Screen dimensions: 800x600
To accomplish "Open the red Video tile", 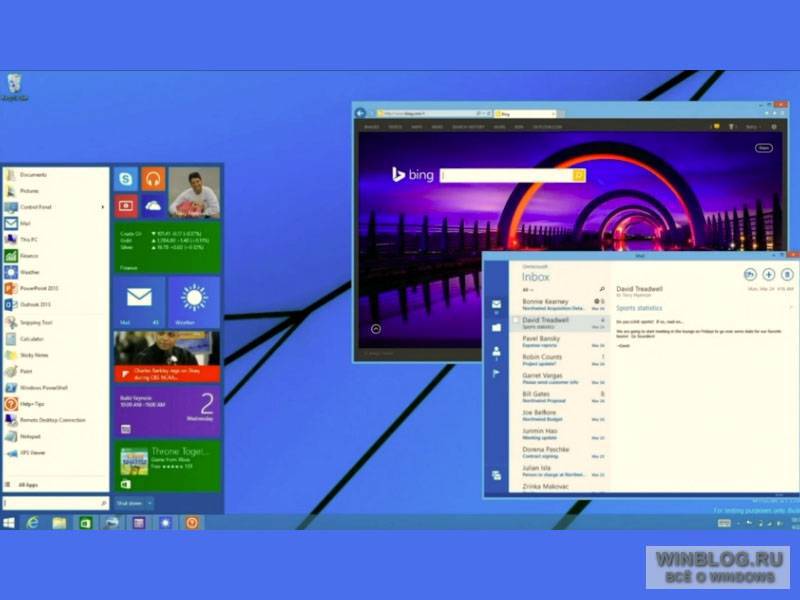I will pyautogui.click(x=126, y=206).
